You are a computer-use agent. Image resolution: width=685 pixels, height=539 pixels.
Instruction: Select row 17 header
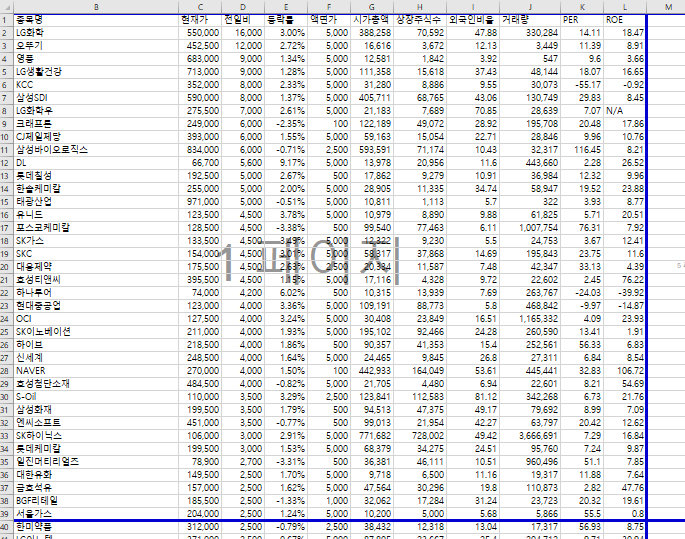[x=7, y=228]
